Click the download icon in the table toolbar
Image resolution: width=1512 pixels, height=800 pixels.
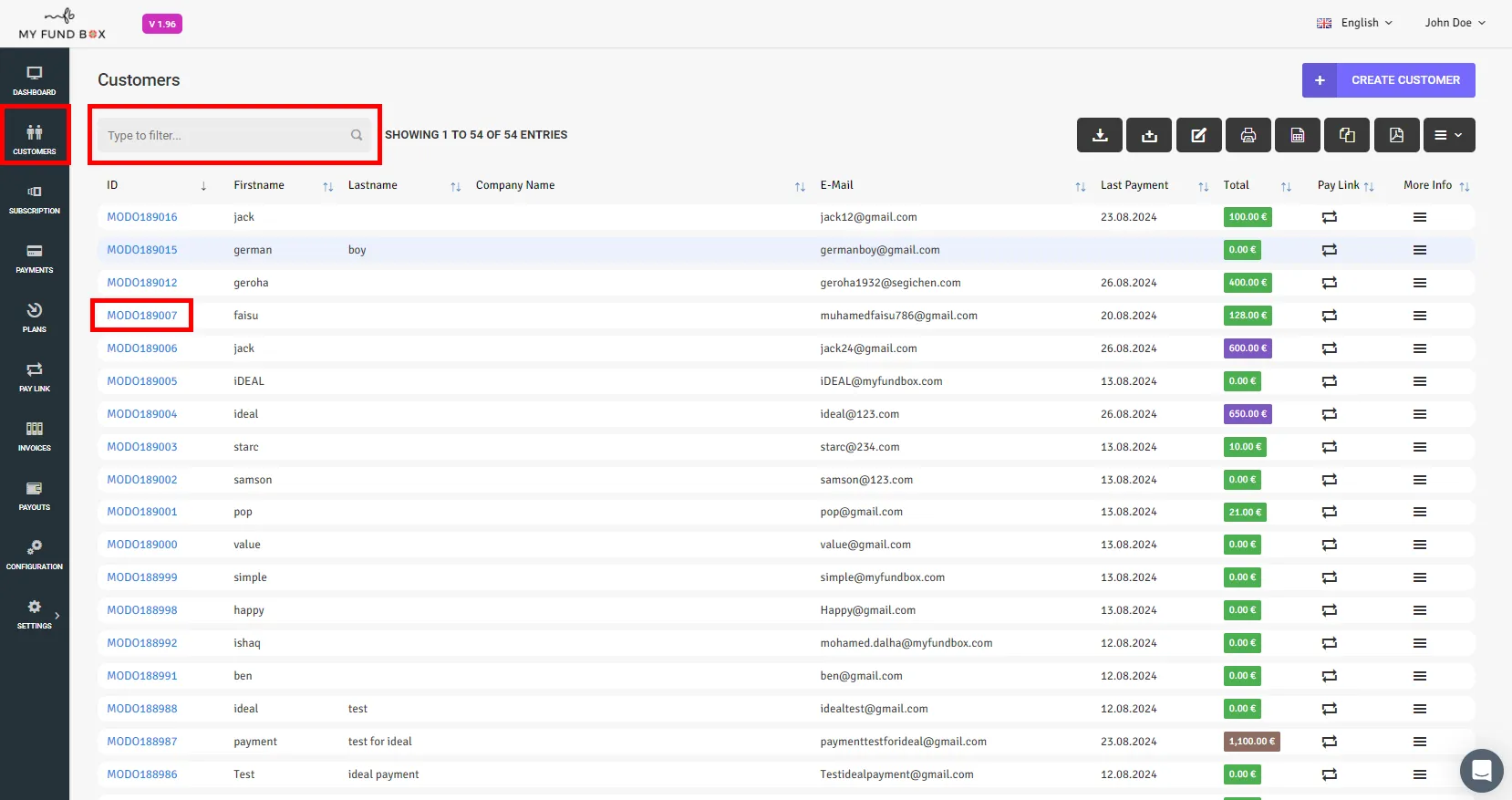(x=1101, y=135)
